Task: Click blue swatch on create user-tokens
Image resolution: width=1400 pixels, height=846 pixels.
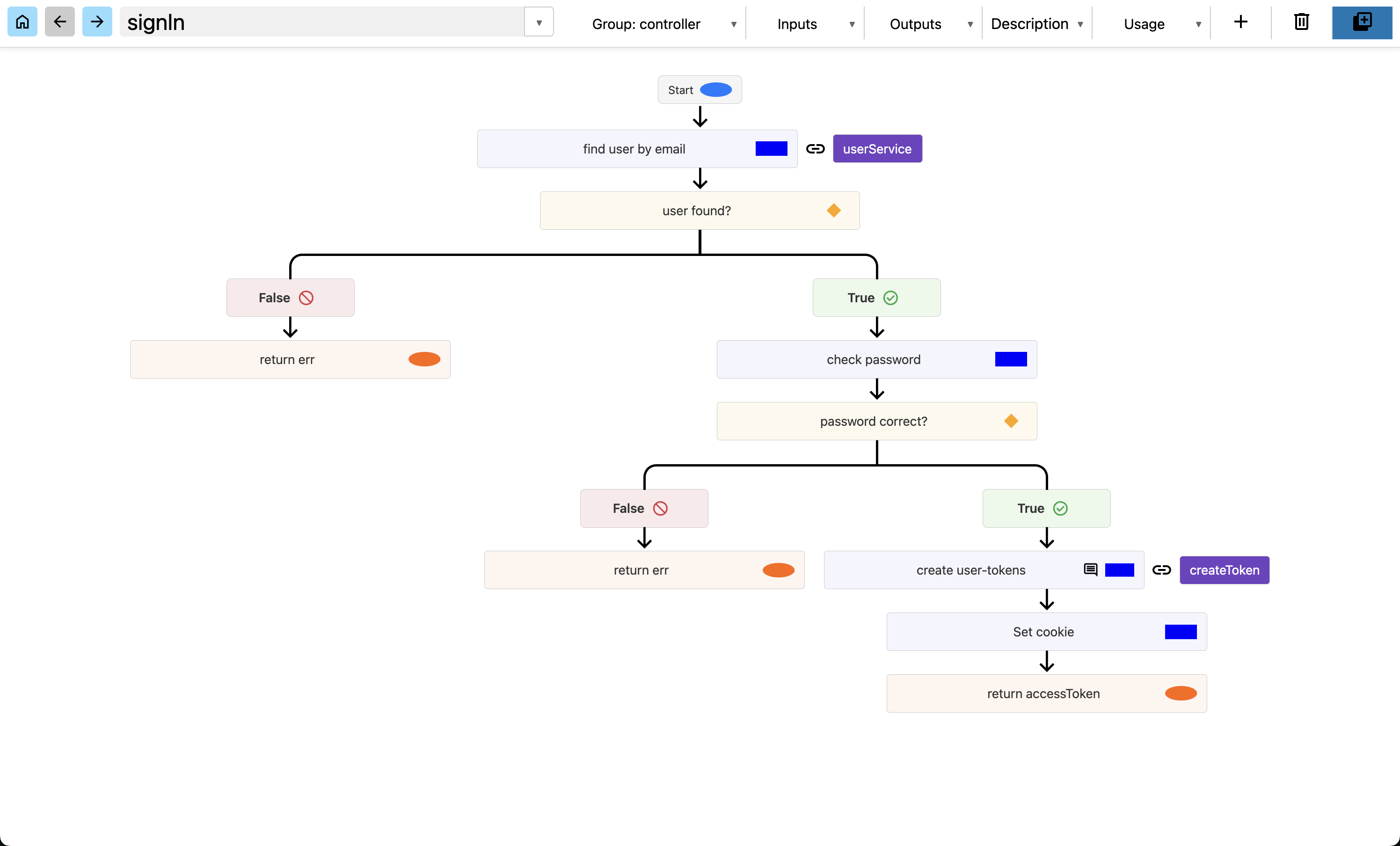Action: [x=1119, y=570]
